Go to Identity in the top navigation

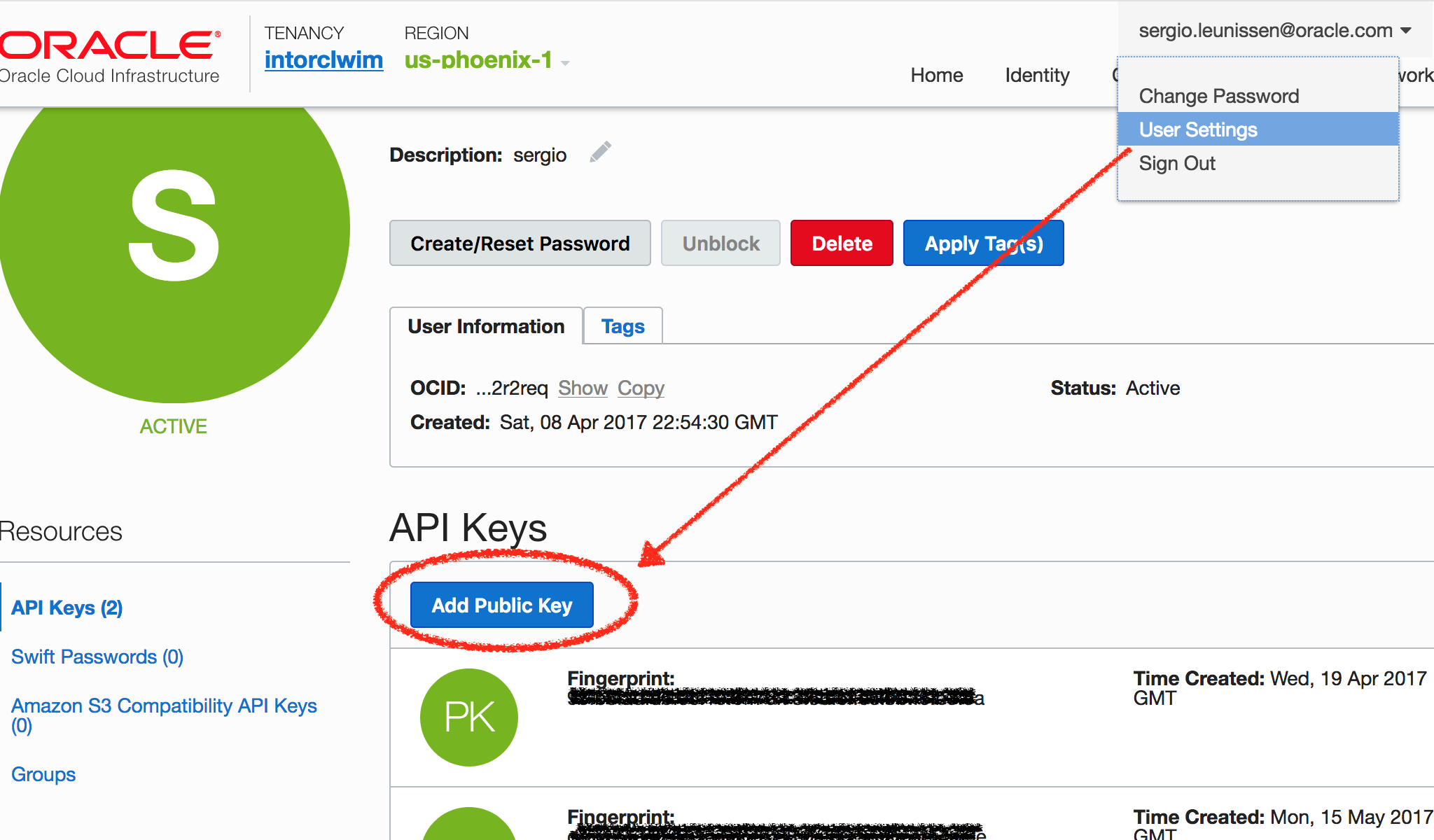[x=1037, y=75]
